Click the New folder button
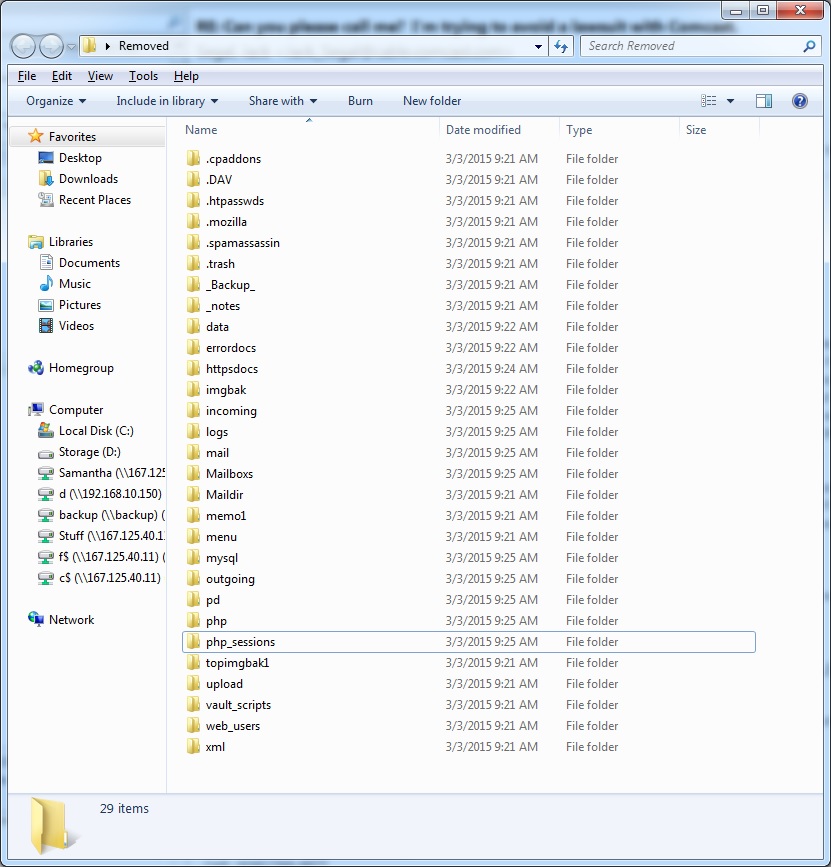Image resolution: width=831 pixels, height=867 pixels. [432, 101]
